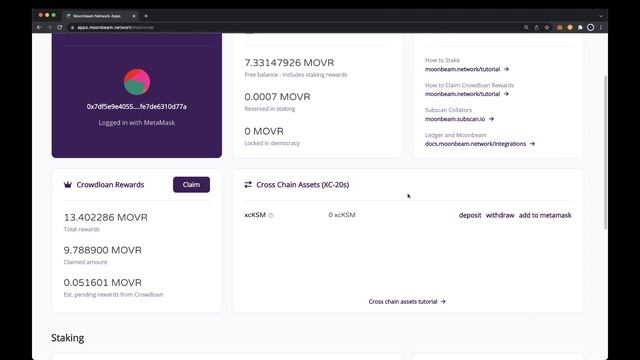Click the 0 xcKSM balance value

342,215
